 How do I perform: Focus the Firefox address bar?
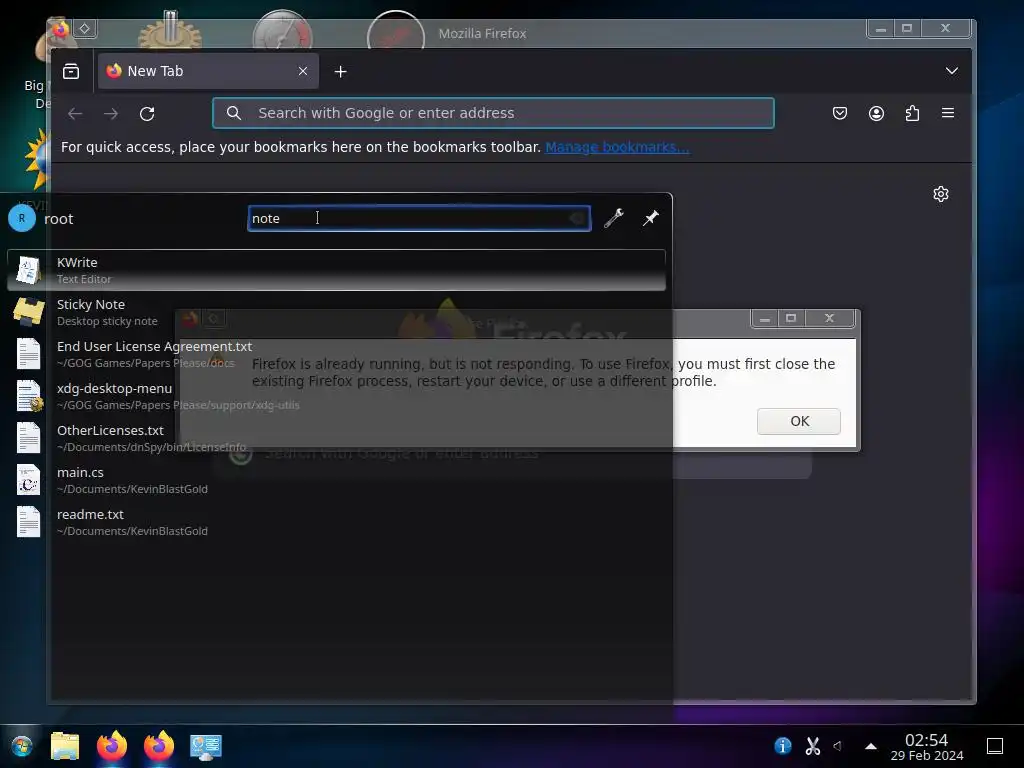[x=493, y=113]
